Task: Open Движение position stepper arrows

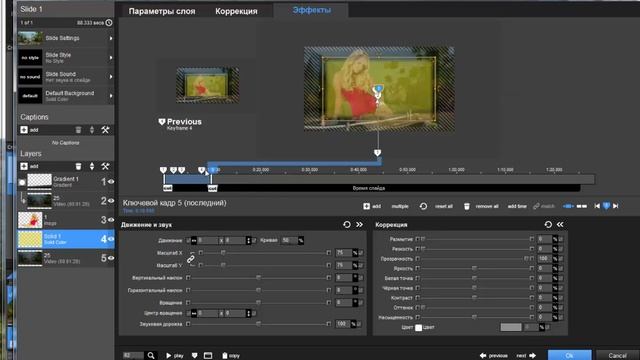Action: 248,240
